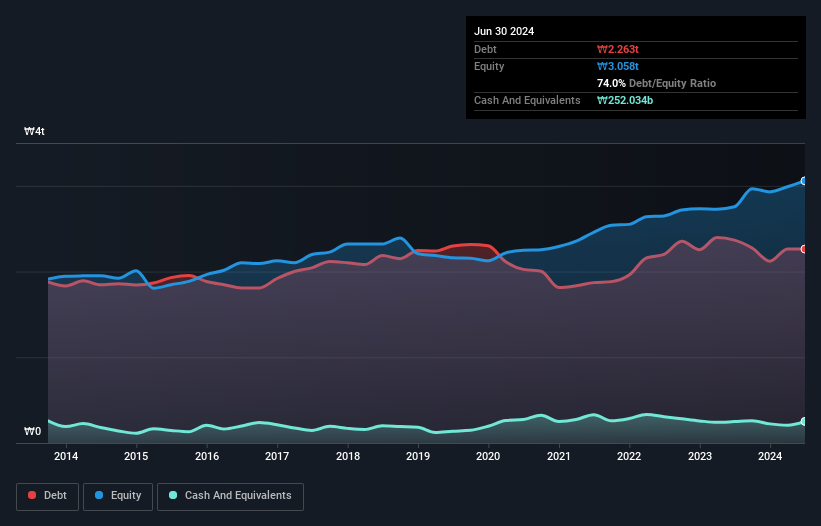Image resolution: width=821 pixels, height=526 pixels.
Task: Click Cash And Equivalents label in tooltip
Action: [527, 100]
